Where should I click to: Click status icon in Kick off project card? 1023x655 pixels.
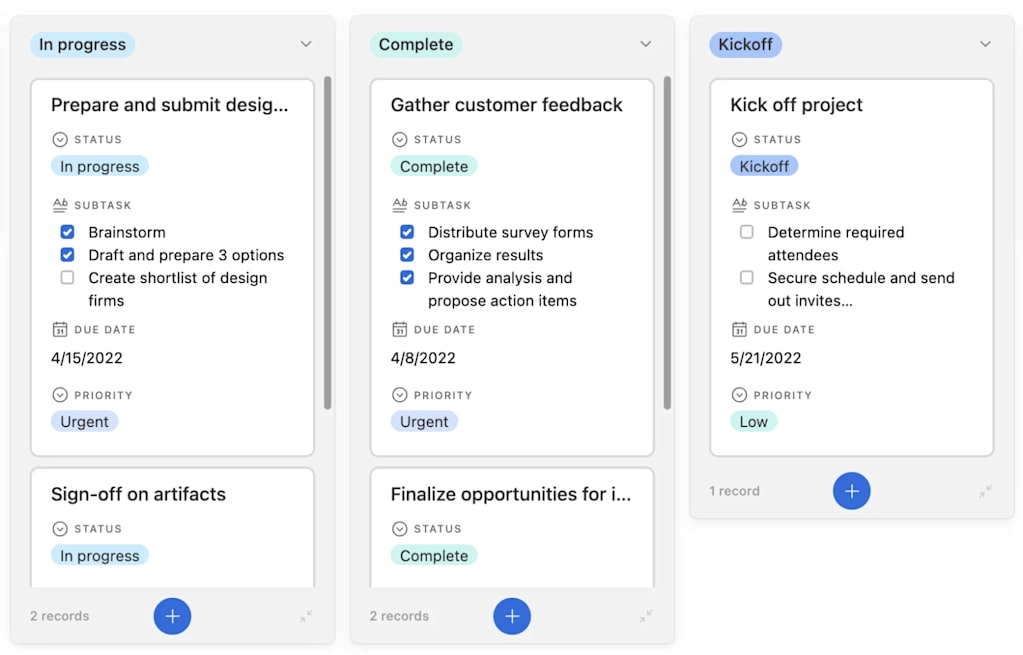pos(739,140)
